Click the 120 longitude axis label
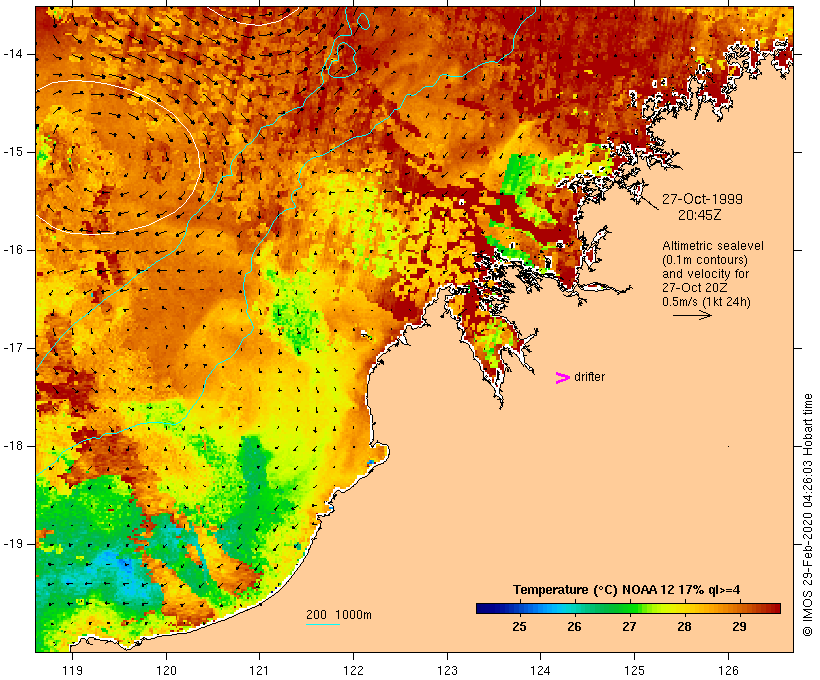820x680 pixels. (166, 670)
